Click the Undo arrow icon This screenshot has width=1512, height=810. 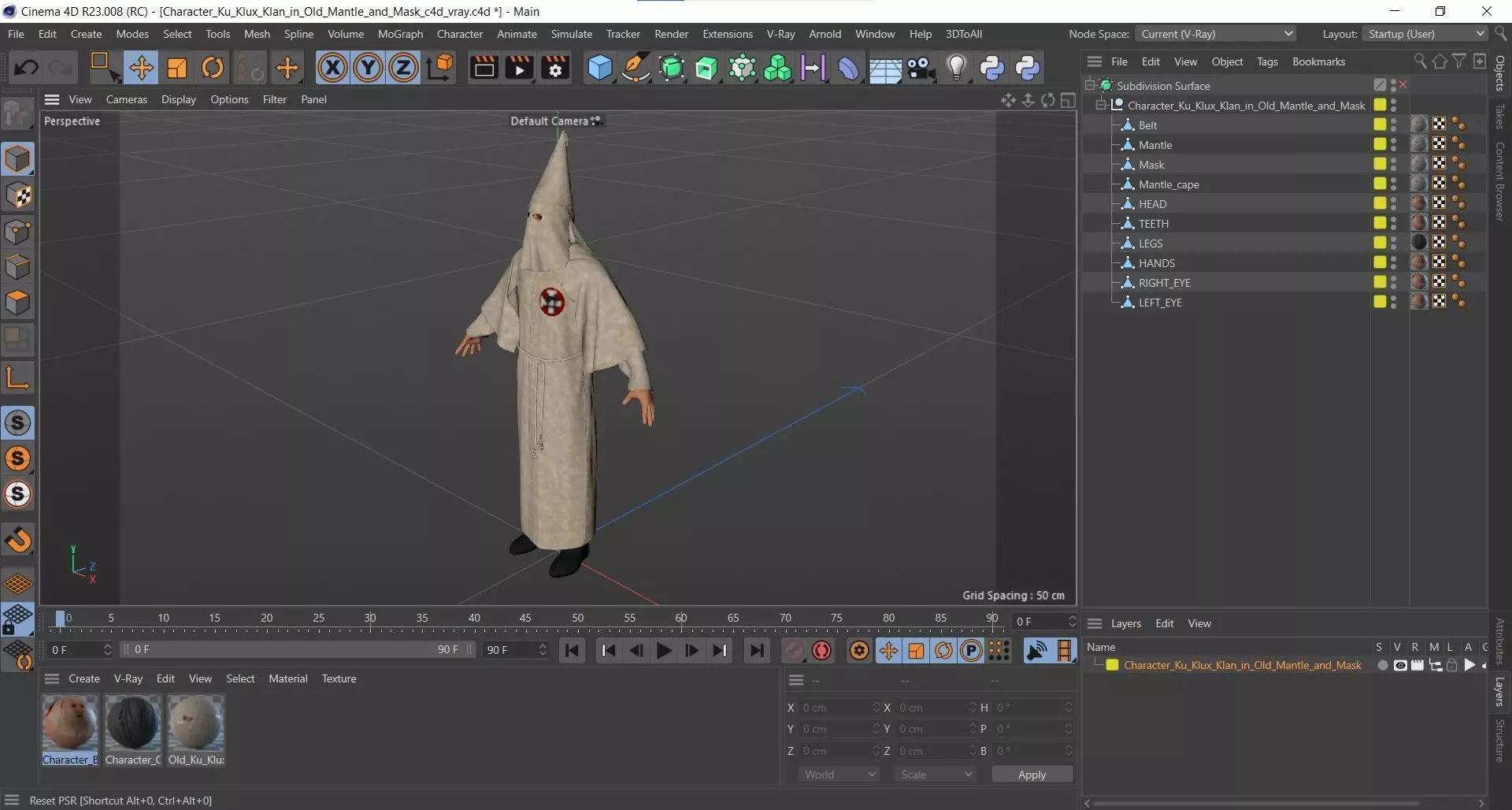(x=25, y=68)
